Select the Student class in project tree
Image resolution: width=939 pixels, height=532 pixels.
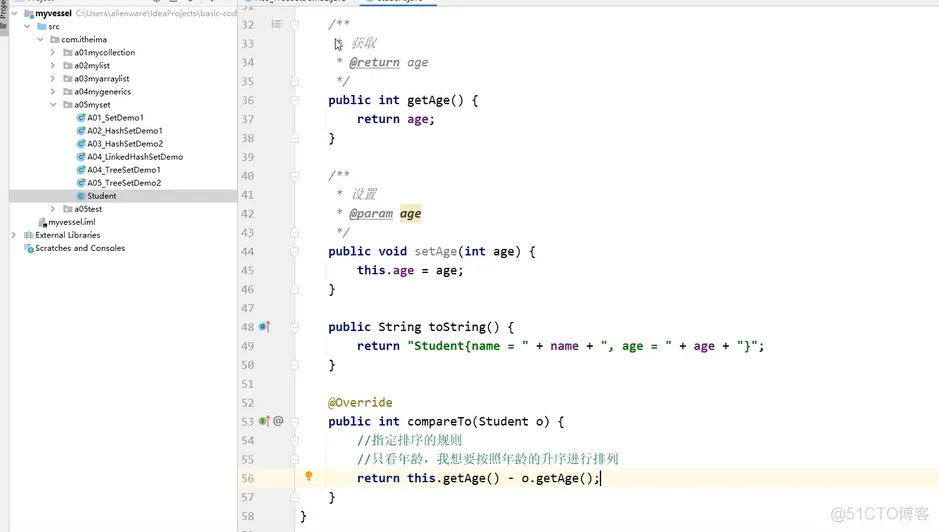[x=101, y=196]
